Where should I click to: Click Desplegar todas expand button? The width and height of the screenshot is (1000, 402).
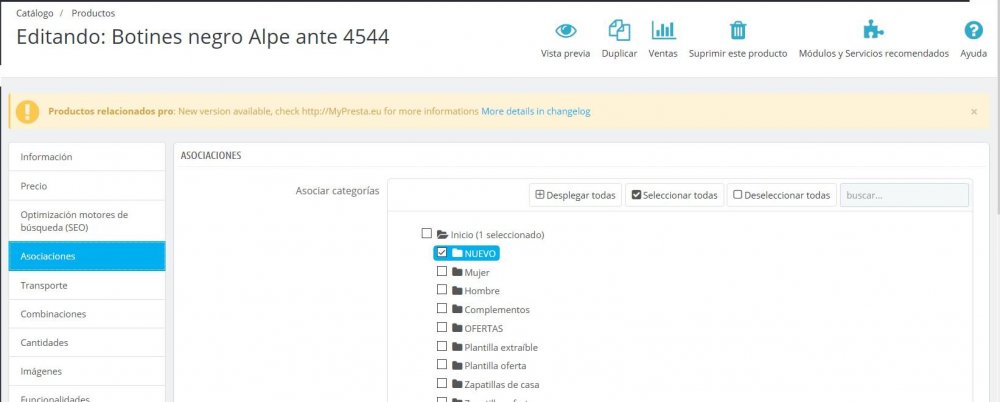(x=575, y=195)
